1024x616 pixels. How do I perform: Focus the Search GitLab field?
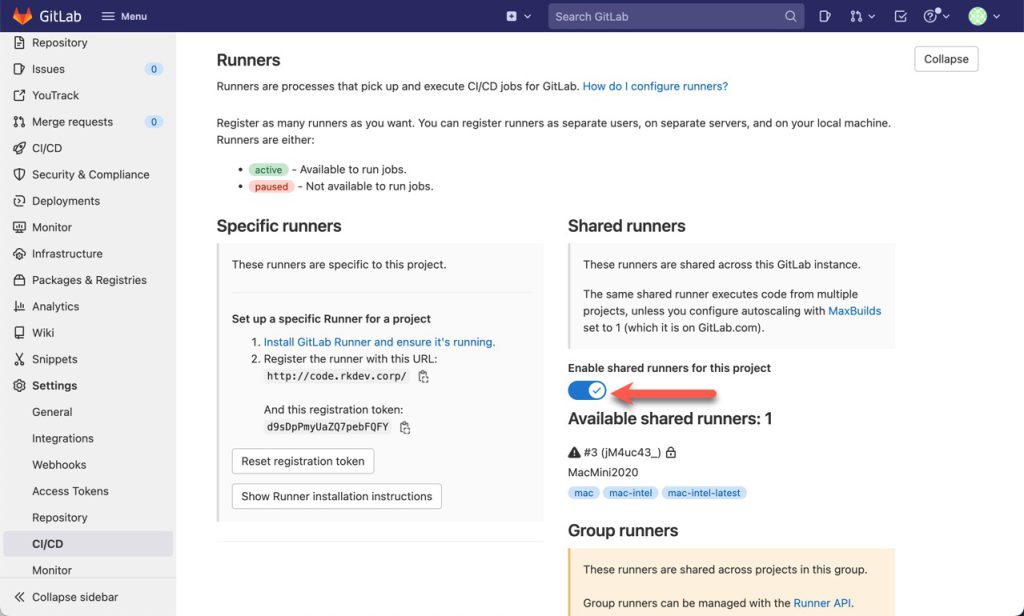click(x=676, y=16)
